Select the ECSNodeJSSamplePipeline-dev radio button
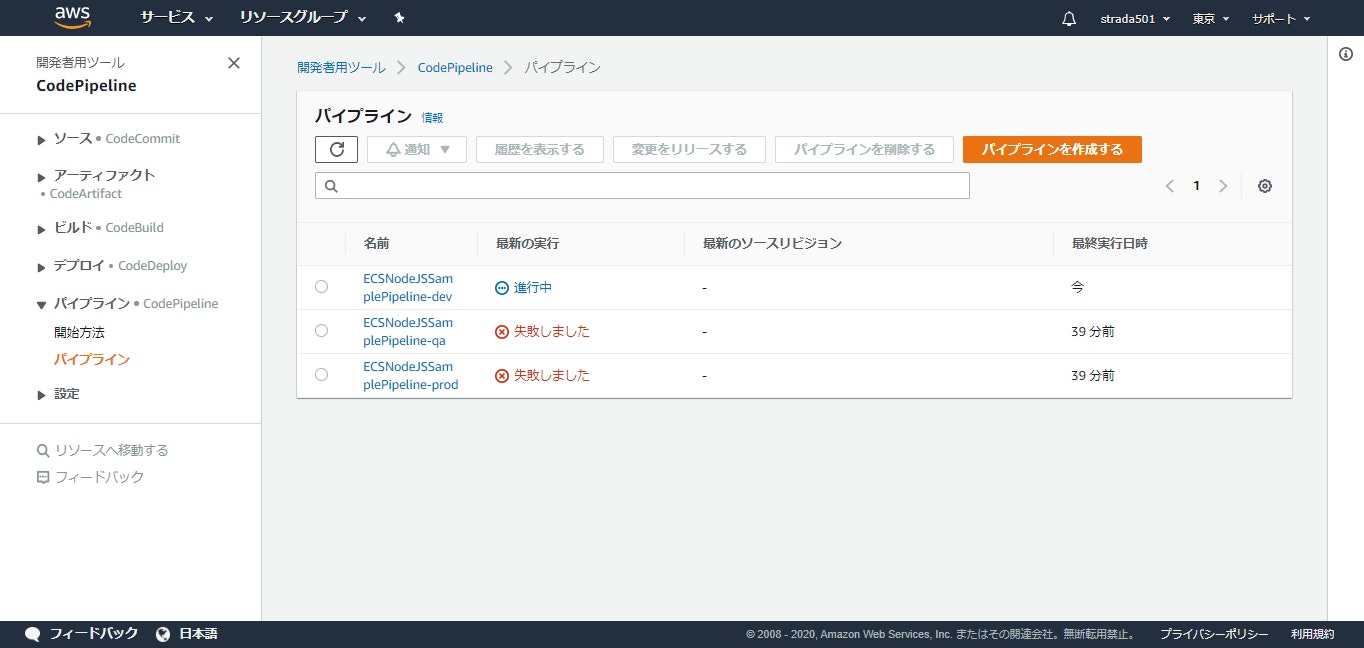1364x648 pixels. [x=321, y=287]
